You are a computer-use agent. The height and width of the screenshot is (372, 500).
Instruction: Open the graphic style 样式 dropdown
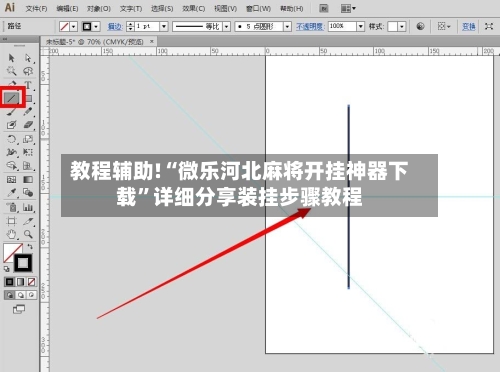402,26
